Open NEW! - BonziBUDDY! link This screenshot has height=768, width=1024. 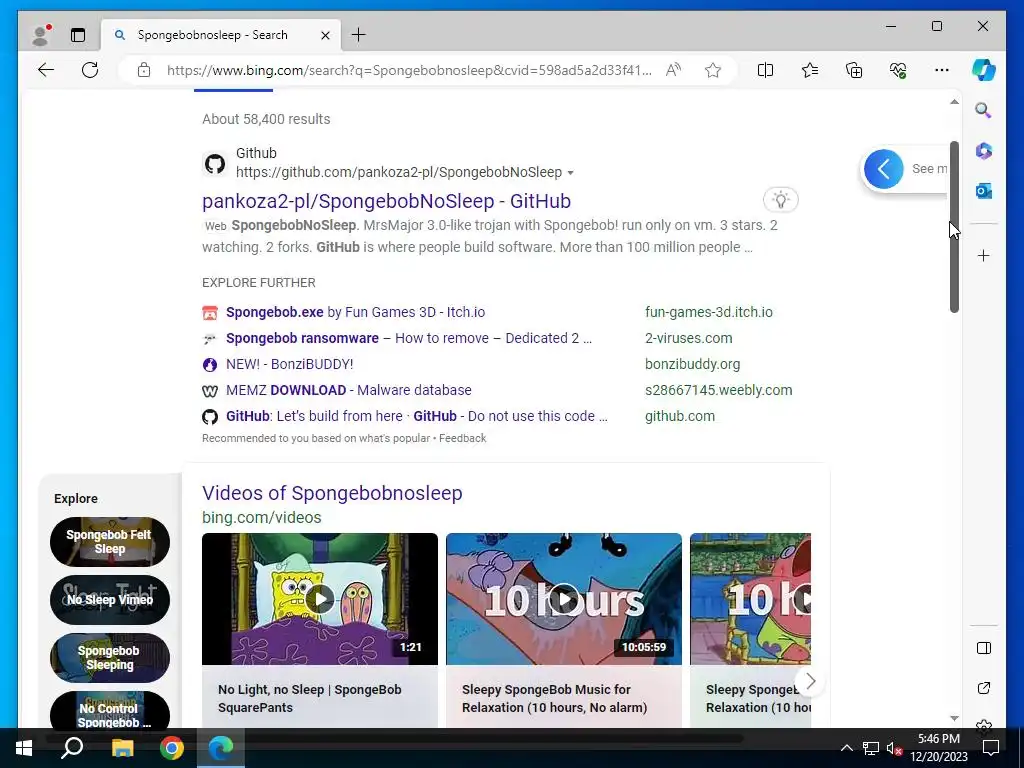point(289,364)
